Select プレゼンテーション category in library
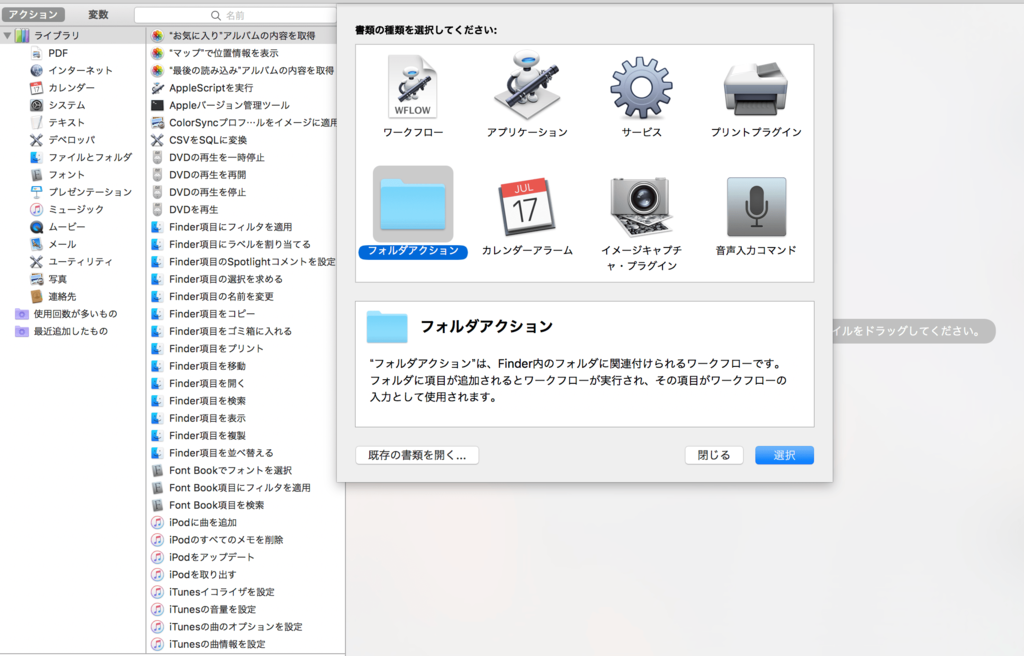This screenshot has width=1024, height=656. point(89,192)
